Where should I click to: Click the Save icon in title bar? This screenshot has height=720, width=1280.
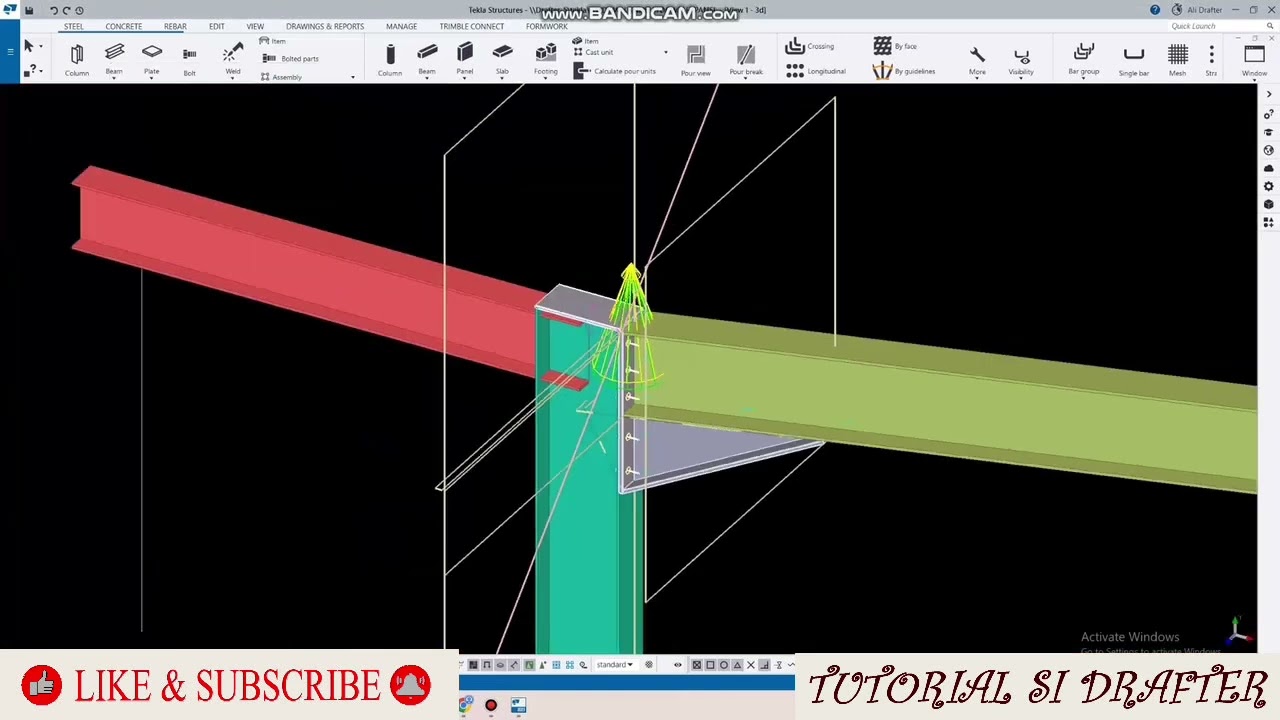click(x=29, y=10)
